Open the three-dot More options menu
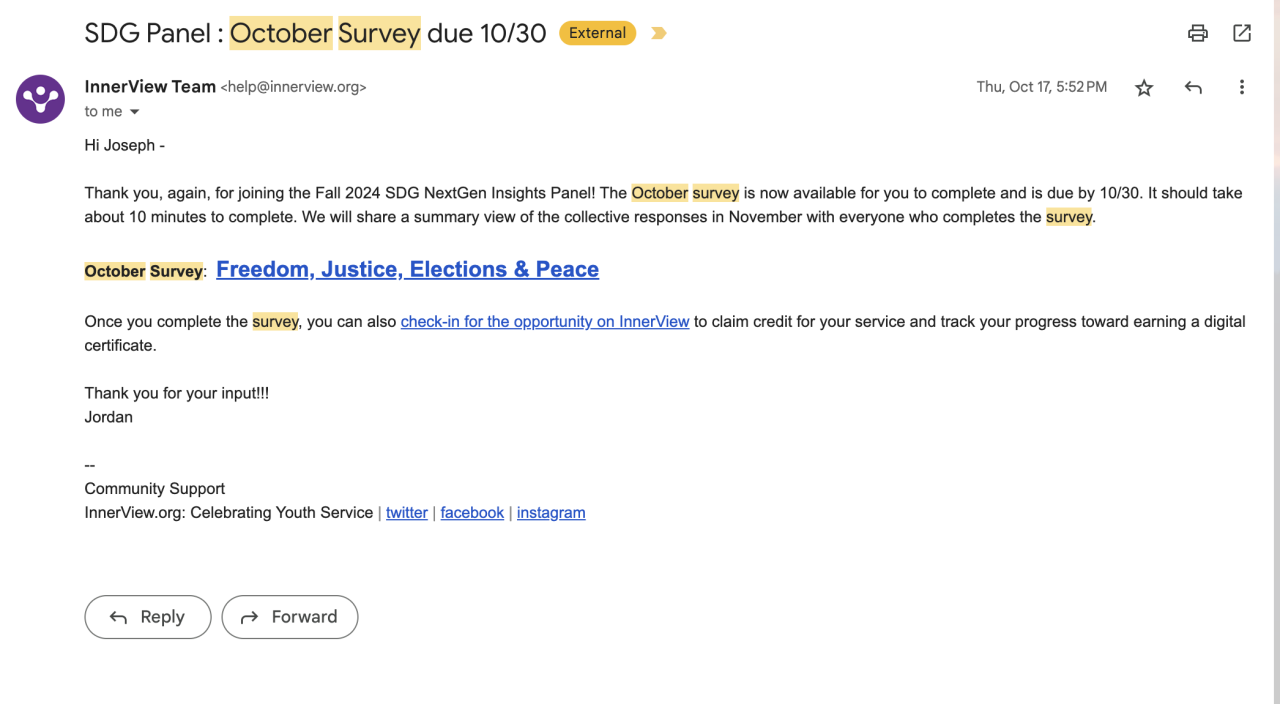 pyautogui.click(x=1241, y=88)
